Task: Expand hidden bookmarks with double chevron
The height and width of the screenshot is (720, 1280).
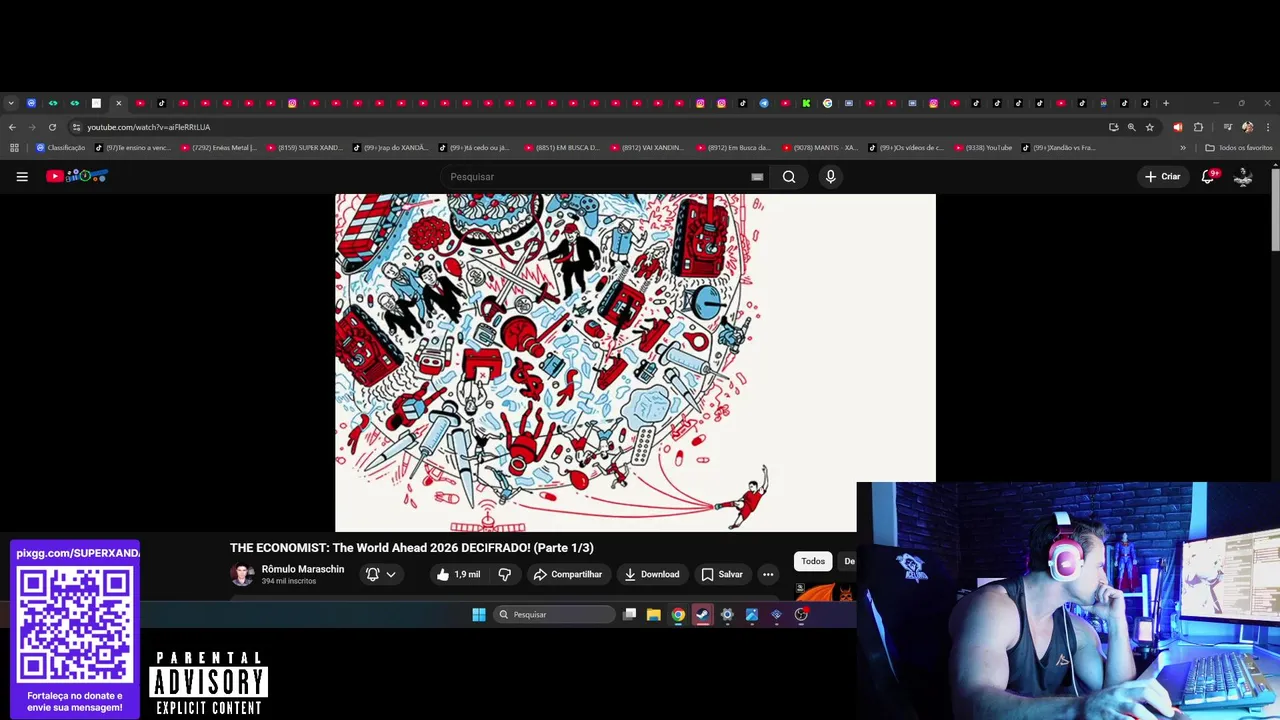Action: 1183,148
